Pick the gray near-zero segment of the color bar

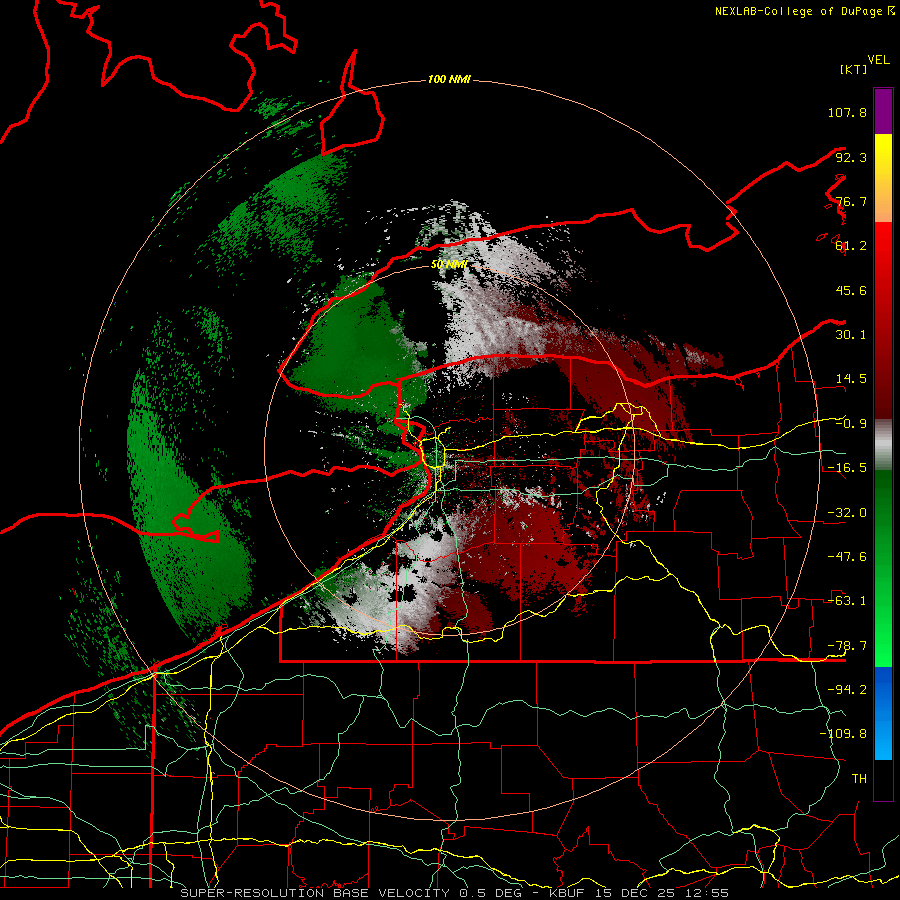883,444
